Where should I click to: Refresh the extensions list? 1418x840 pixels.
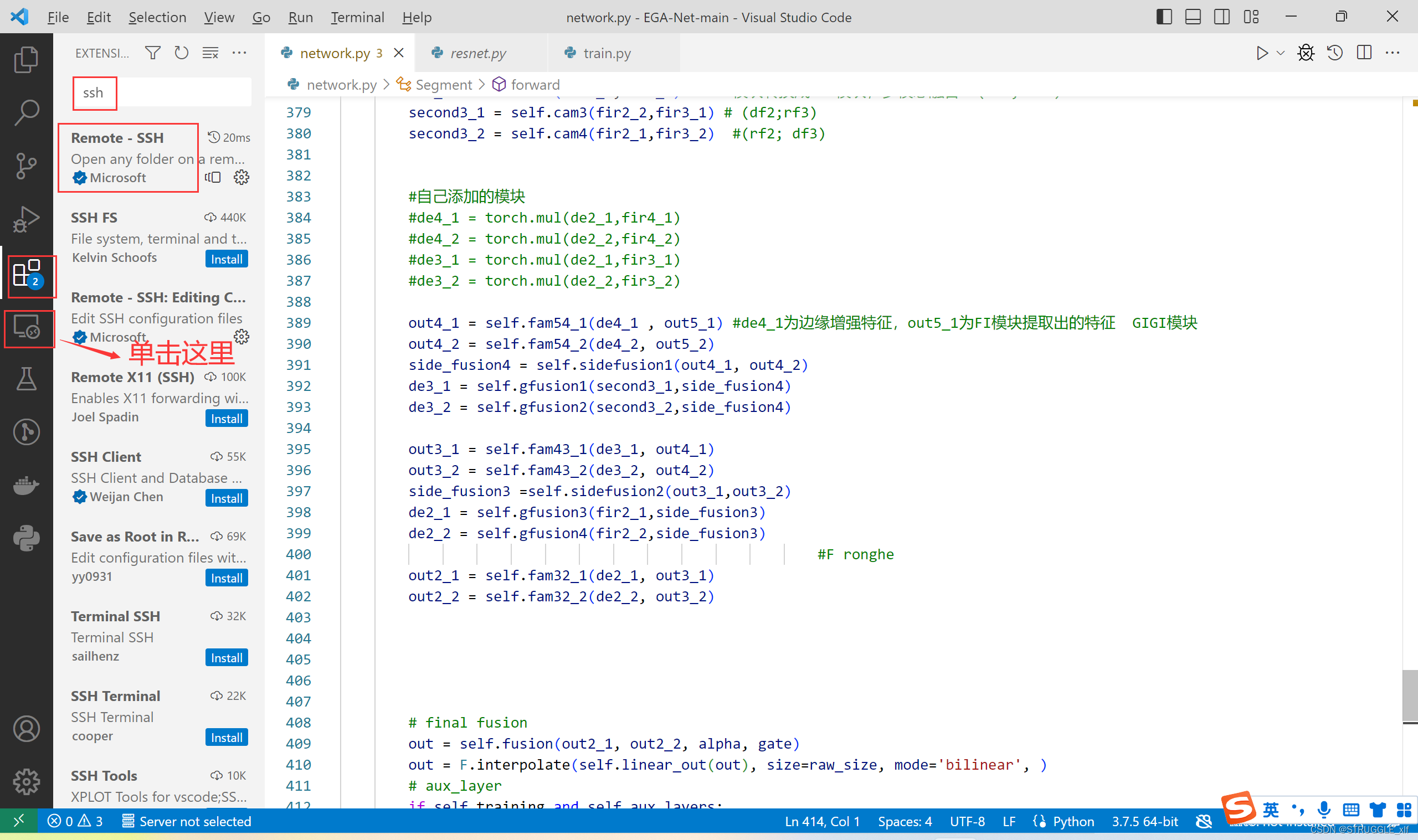point(181,53)
